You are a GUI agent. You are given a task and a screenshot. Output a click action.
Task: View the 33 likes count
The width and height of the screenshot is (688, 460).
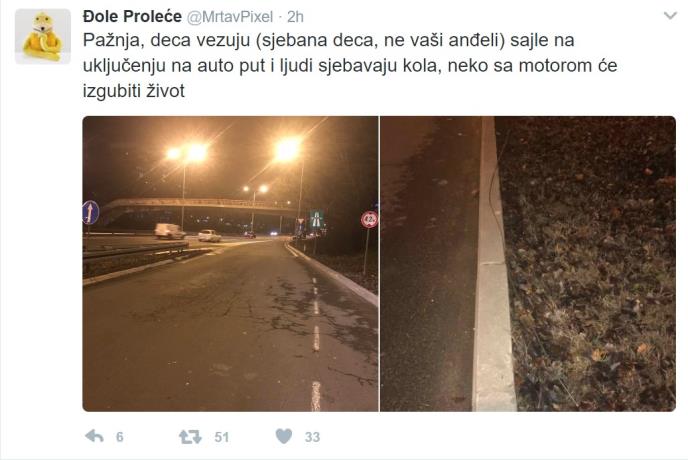pos(312,437)
